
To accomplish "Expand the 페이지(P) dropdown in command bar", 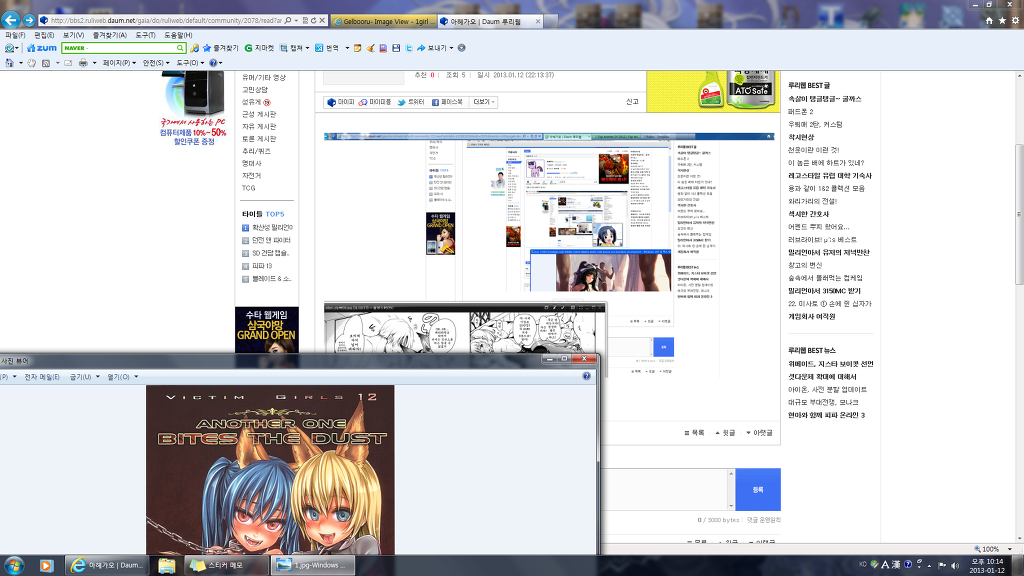I will (x=119, y=63).
